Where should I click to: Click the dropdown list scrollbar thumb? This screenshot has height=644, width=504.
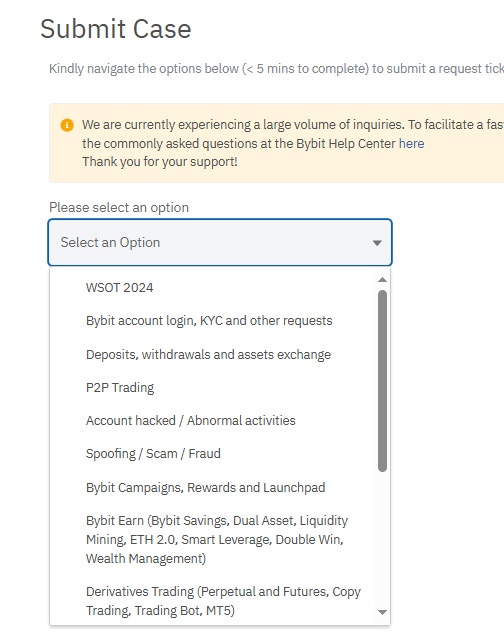pyautogui.click(x=382, y=381)
